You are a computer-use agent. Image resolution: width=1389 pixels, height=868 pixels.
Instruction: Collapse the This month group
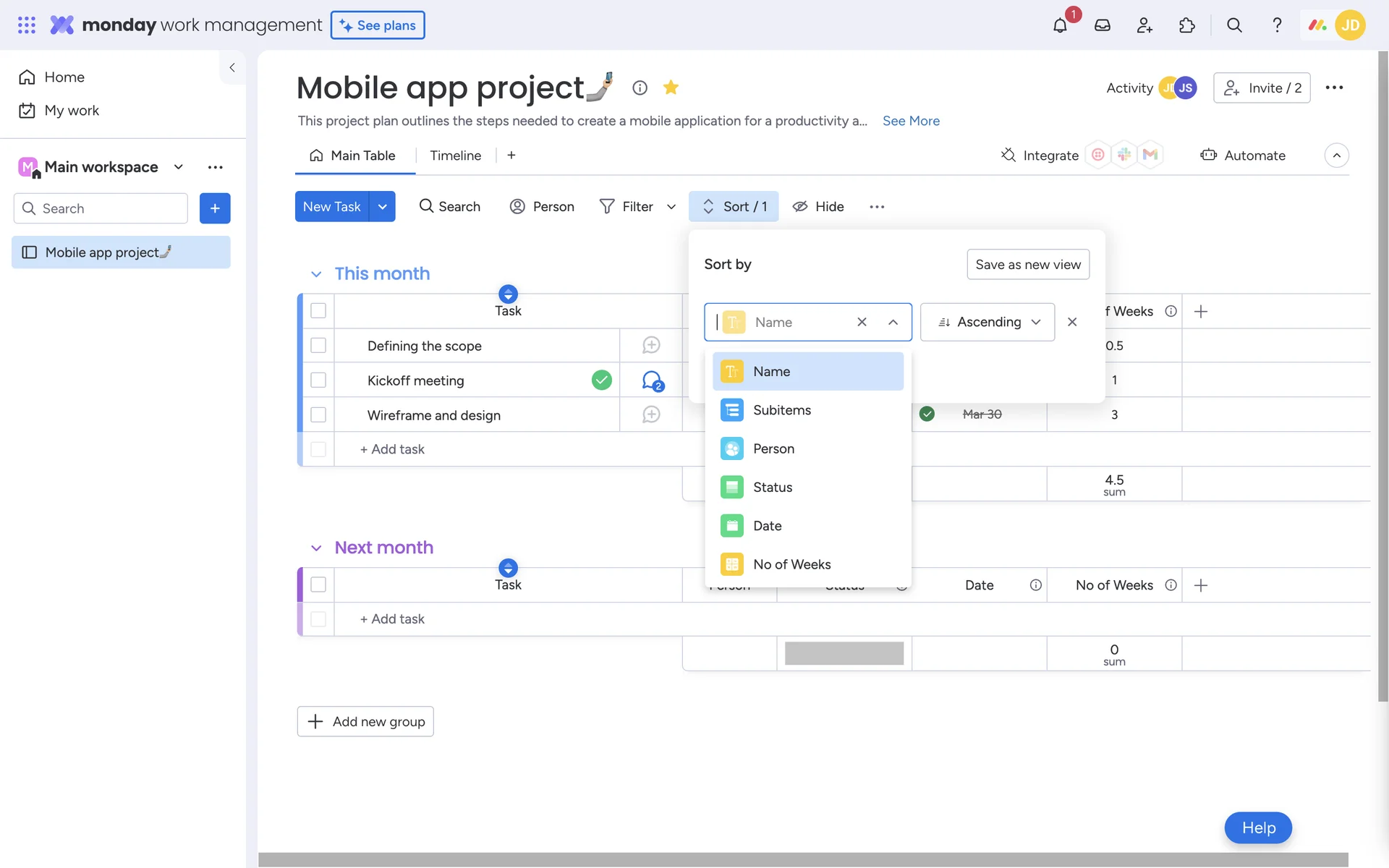316,274
